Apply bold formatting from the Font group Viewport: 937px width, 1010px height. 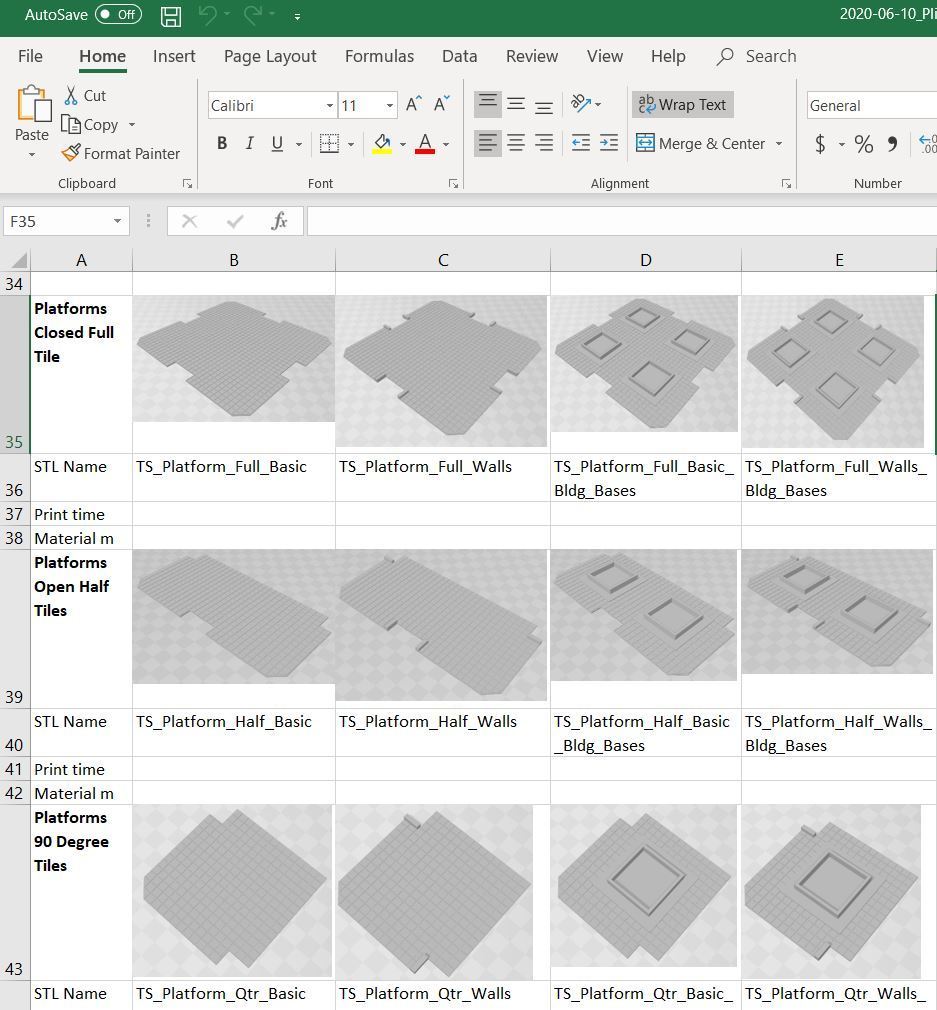click(222, 143)
